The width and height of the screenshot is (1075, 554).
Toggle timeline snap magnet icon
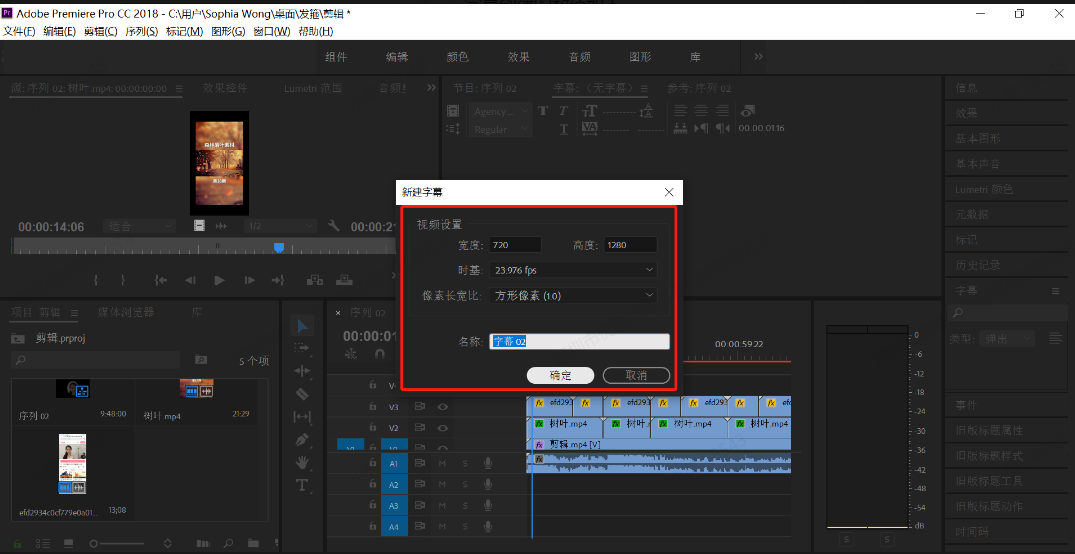pyautogui.click(x=379, y=354)
